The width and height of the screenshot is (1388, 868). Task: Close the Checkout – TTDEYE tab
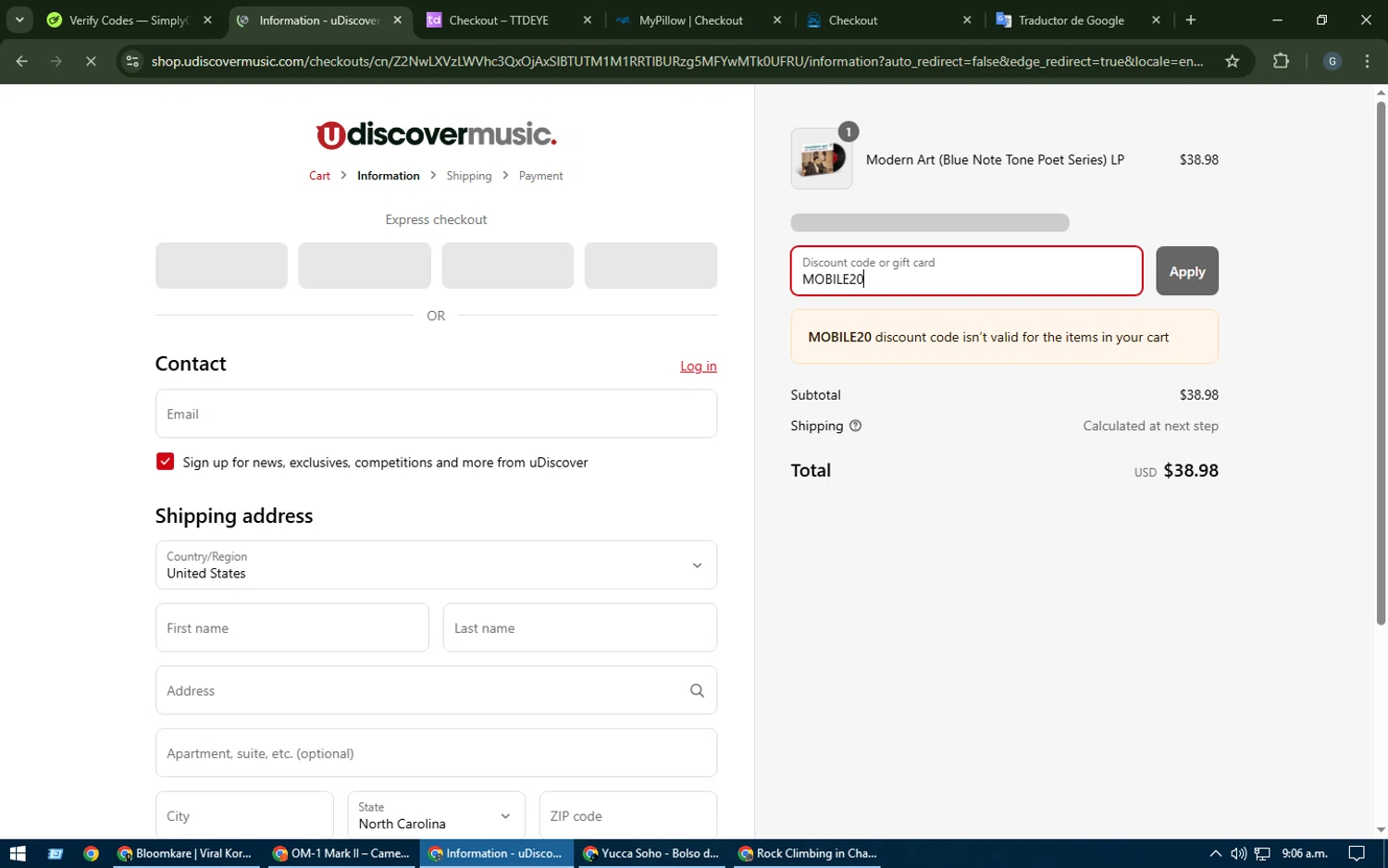pyautogui.click(x=587, y=19)
